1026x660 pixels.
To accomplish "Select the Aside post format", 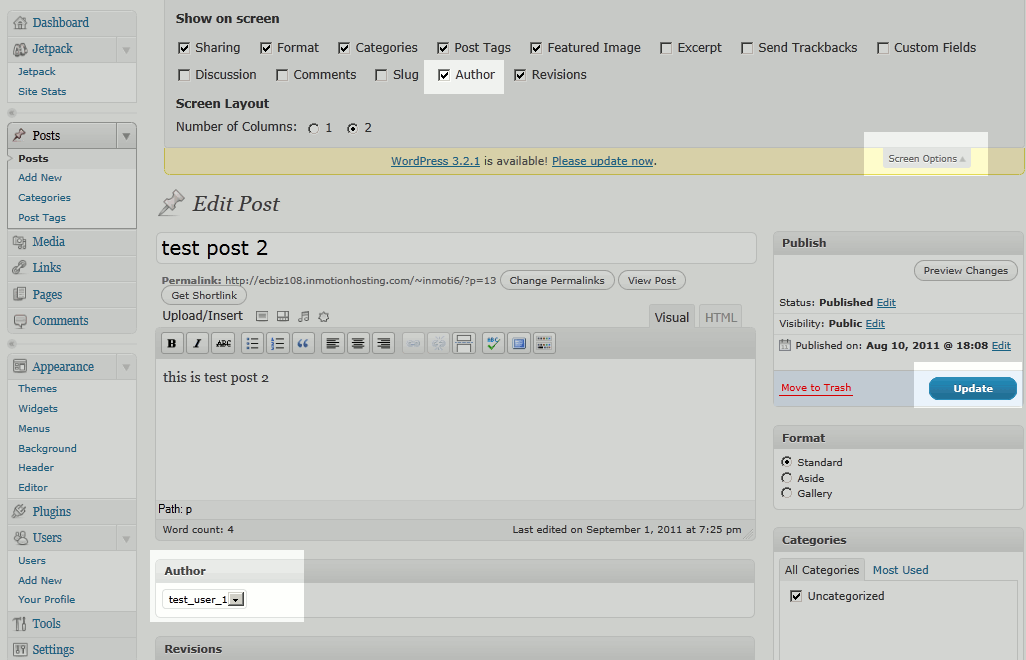I will 787,478.
